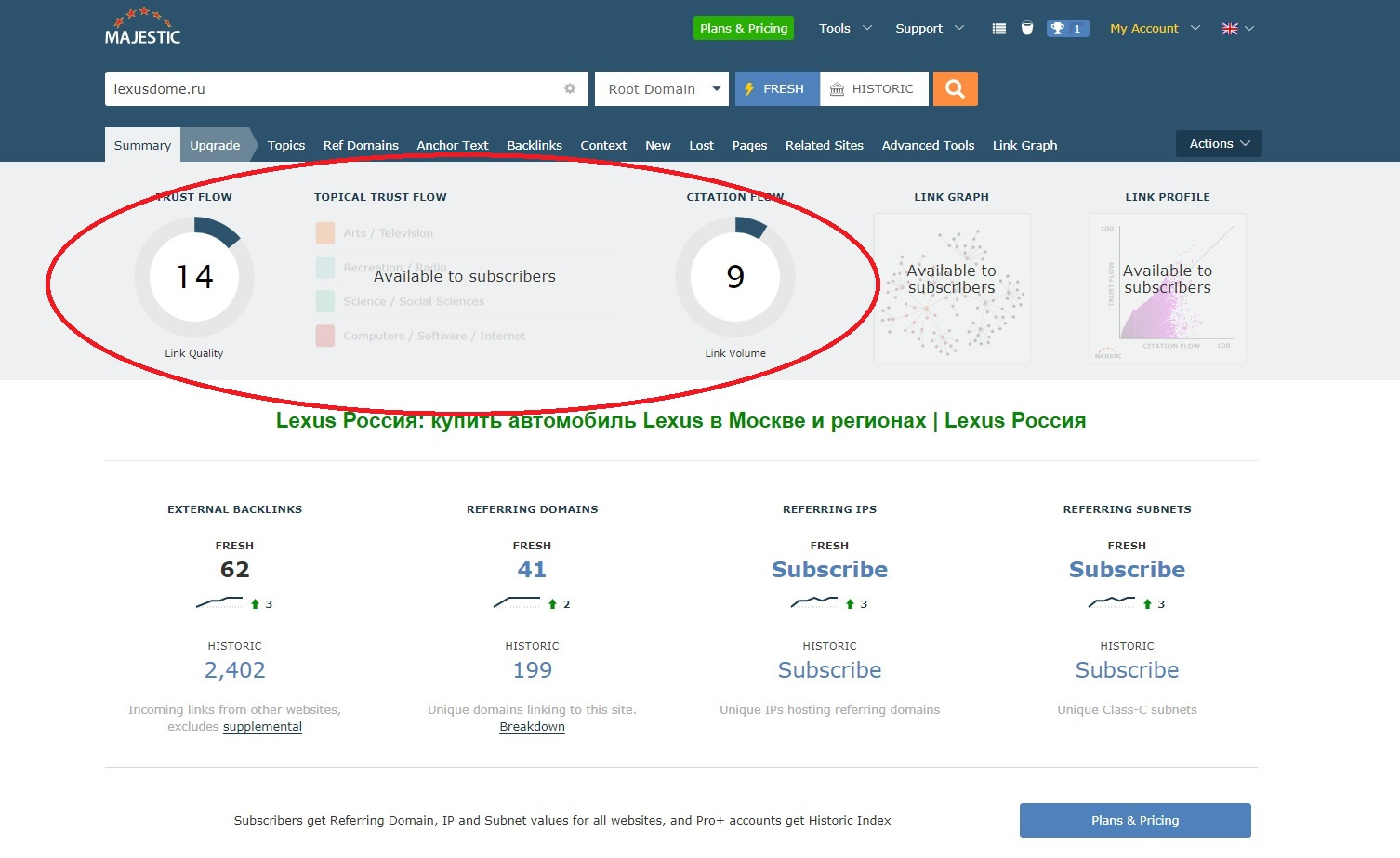Click fresh Subscribe under Referring IPs
The image size is (1400, 858).
pos(829,570)
